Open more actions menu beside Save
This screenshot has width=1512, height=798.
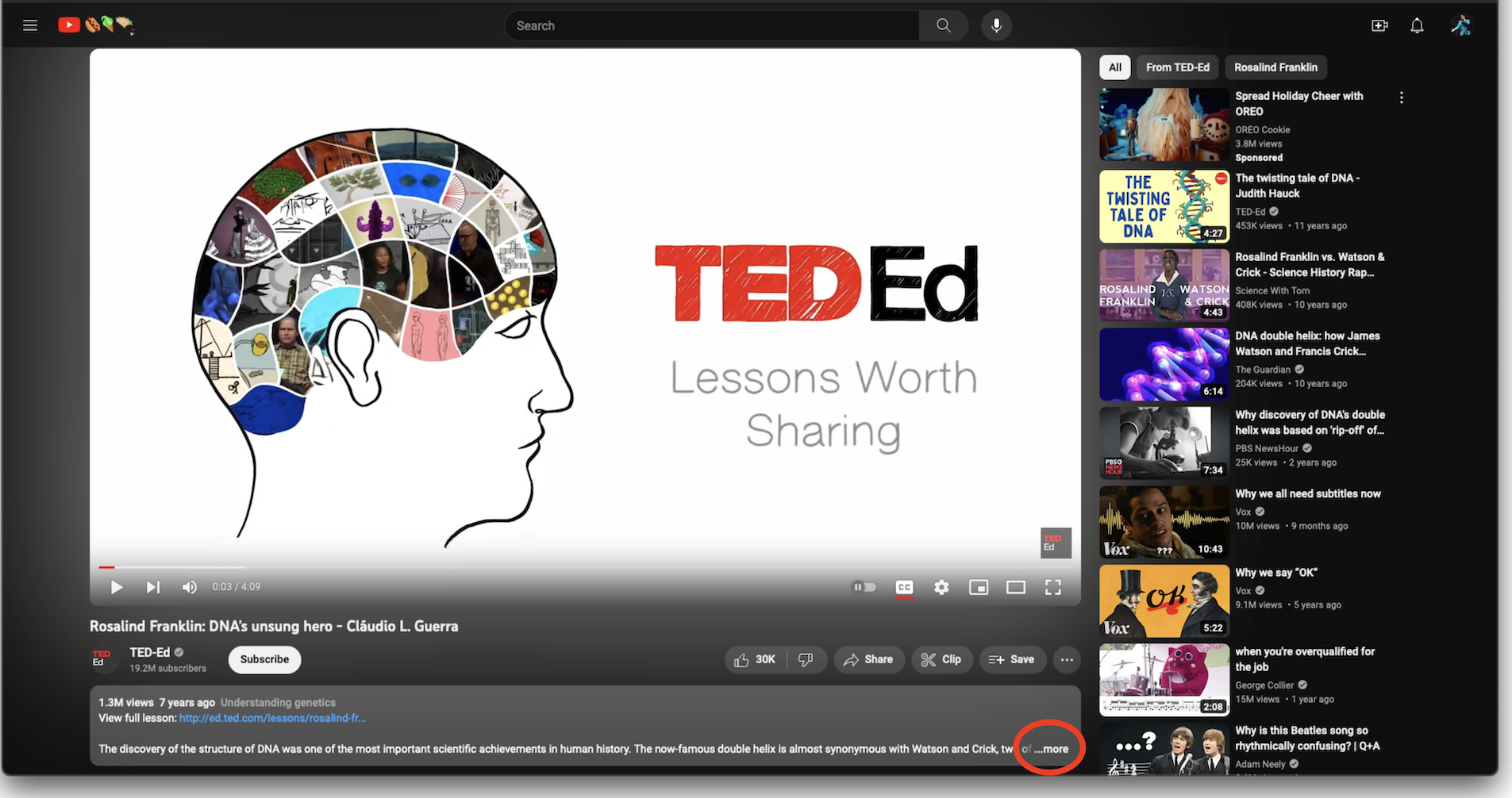tap(1067, 659)
